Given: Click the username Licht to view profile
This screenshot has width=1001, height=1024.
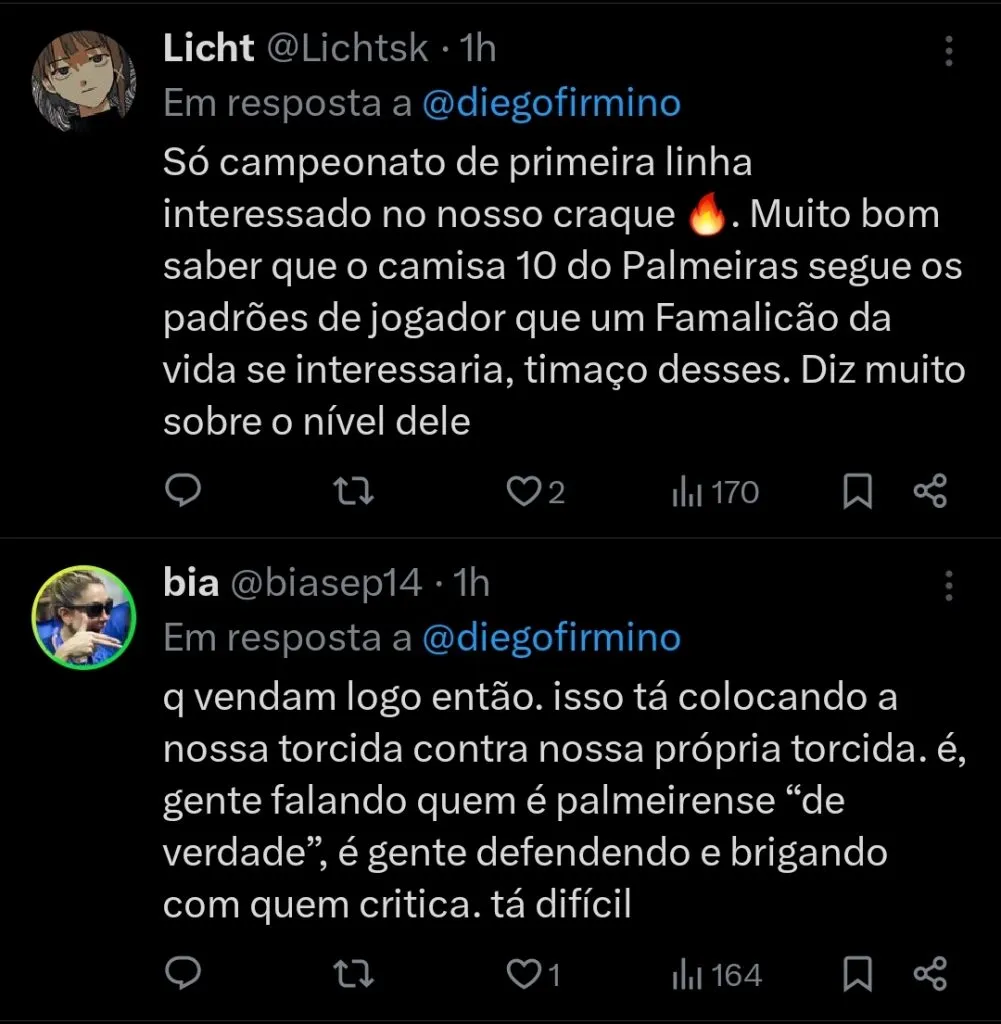Looking at the screenshot, I should coord(207,46).
